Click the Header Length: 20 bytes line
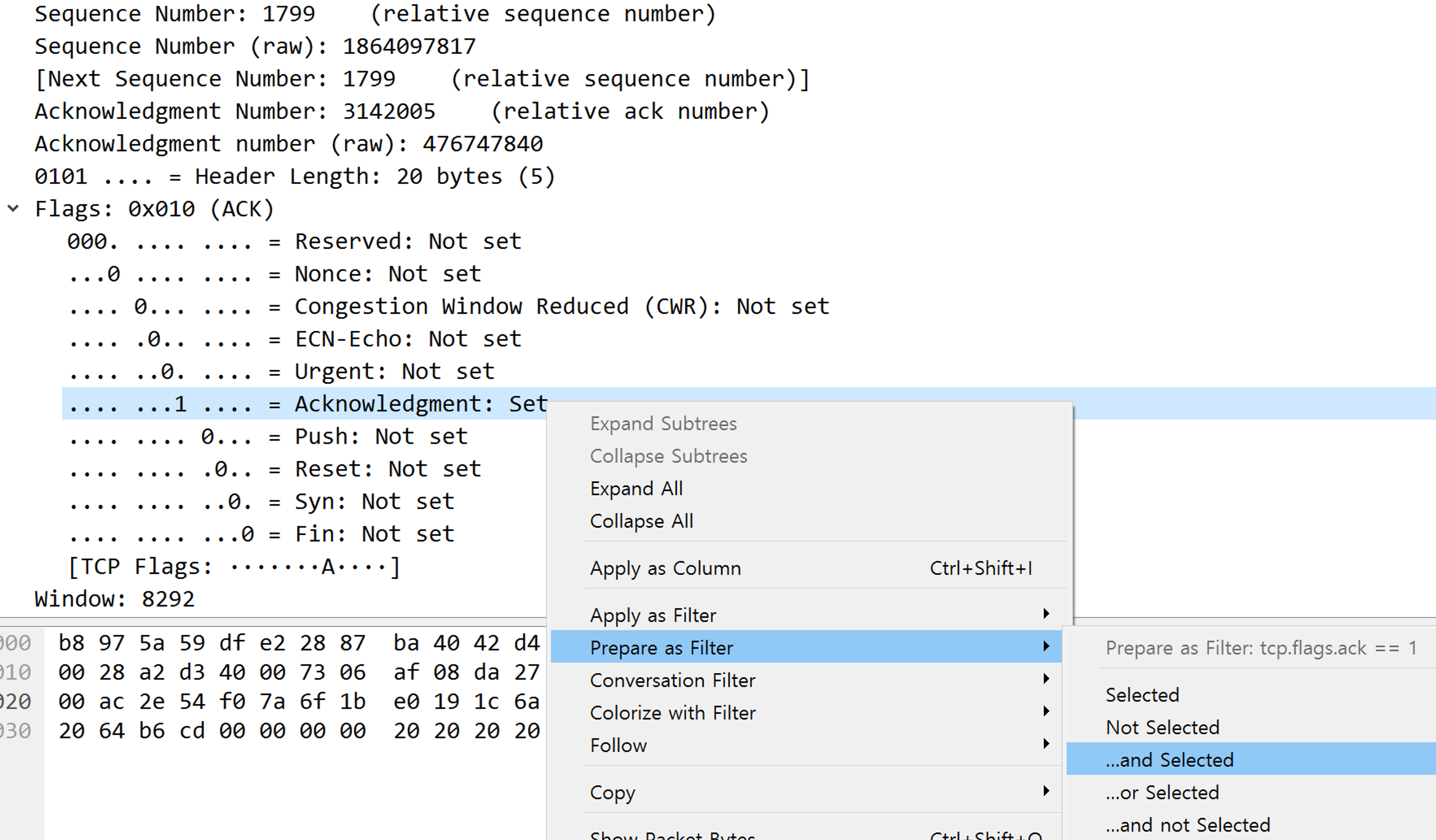 (x=294, y=177)
